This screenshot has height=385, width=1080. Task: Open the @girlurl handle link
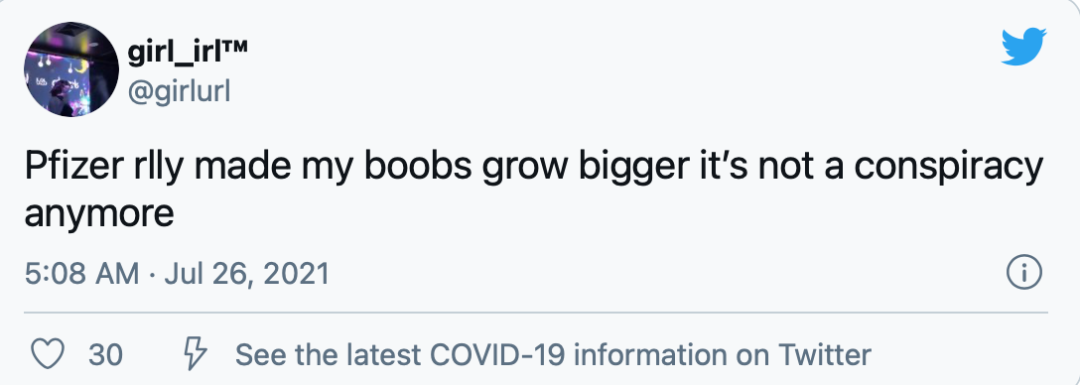(x=178, y=90)
